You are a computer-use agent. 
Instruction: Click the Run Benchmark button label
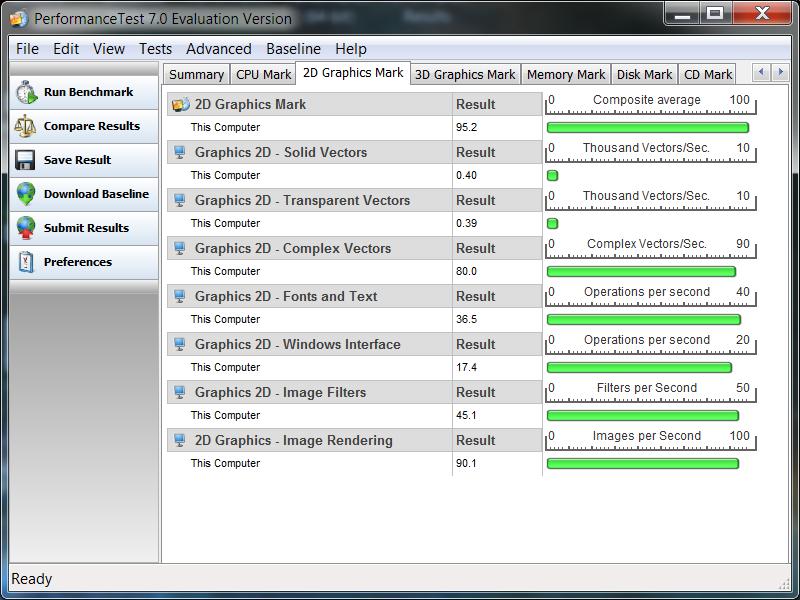(88, 92)
